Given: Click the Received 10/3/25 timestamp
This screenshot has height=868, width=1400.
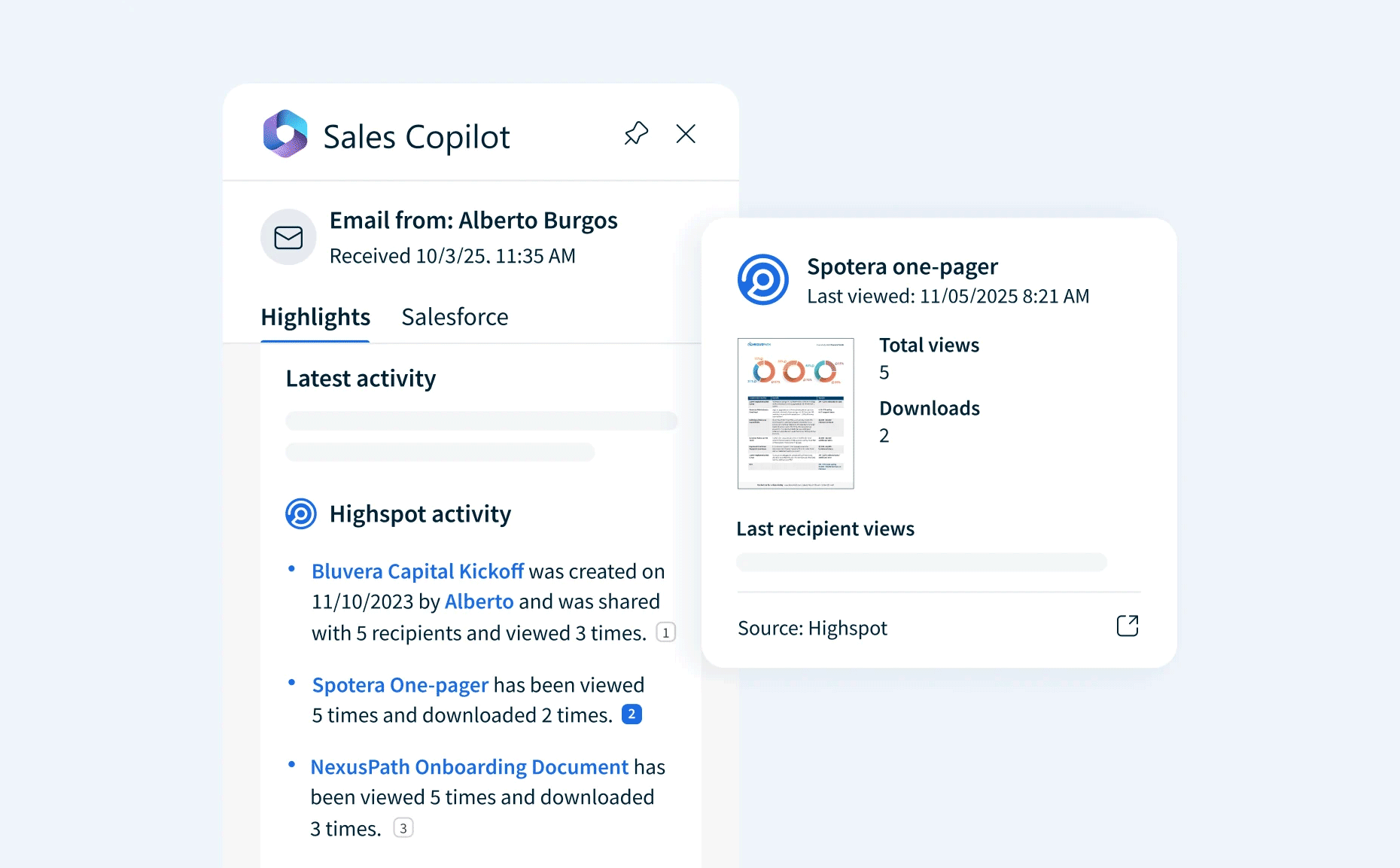Looking at the screenshot, I should [452, 256].
